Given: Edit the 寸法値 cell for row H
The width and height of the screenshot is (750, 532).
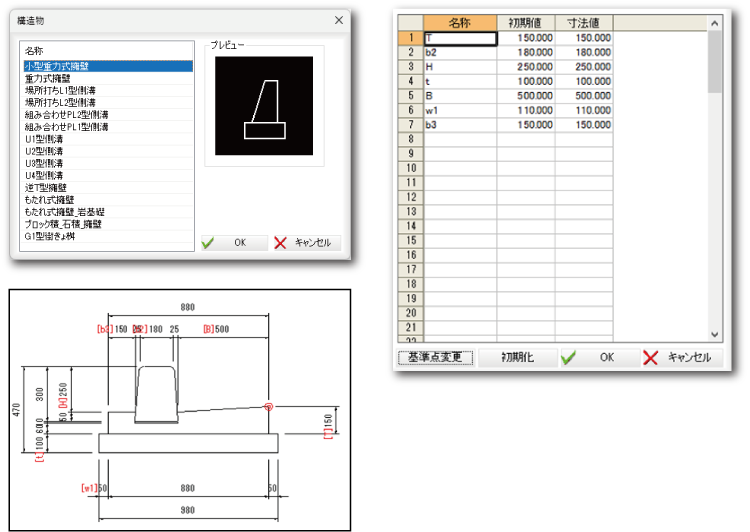Looking at the screenshot, I should tap(584, 67).
